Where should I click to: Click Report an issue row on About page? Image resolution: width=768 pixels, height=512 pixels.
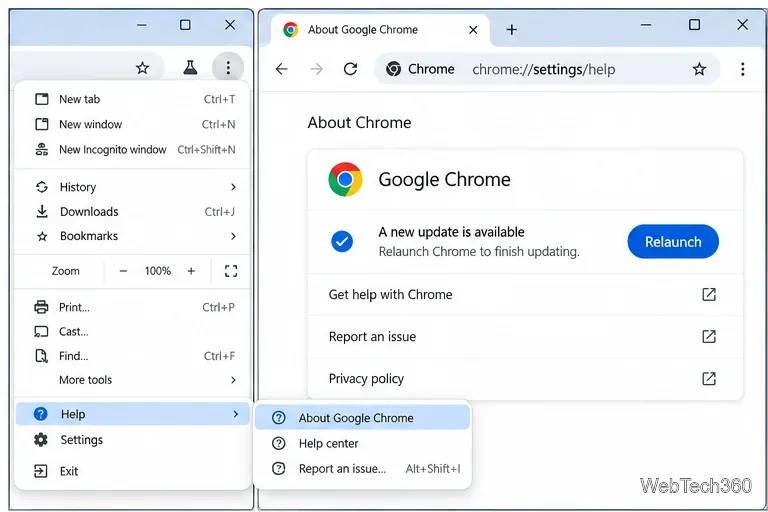[525, 337]
